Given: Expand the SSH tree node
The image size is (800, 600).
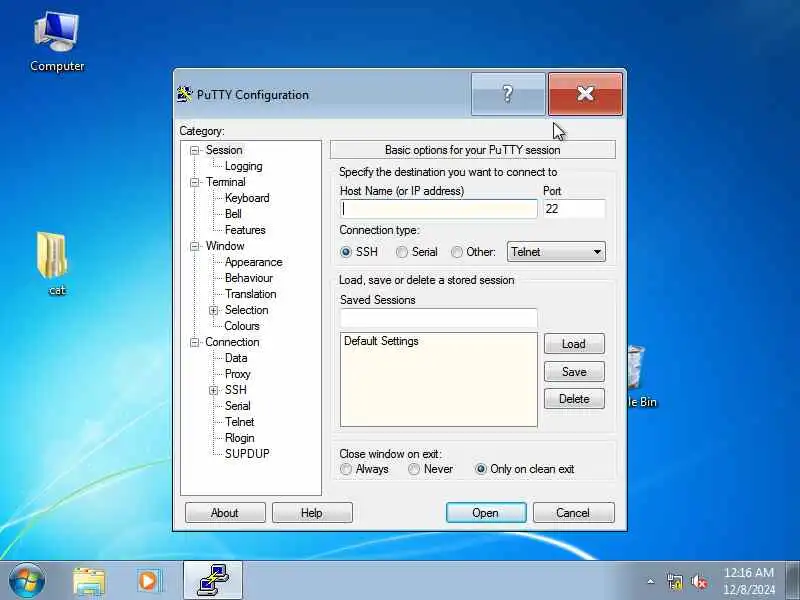Looking at the screenshot, I should [213, 390].
